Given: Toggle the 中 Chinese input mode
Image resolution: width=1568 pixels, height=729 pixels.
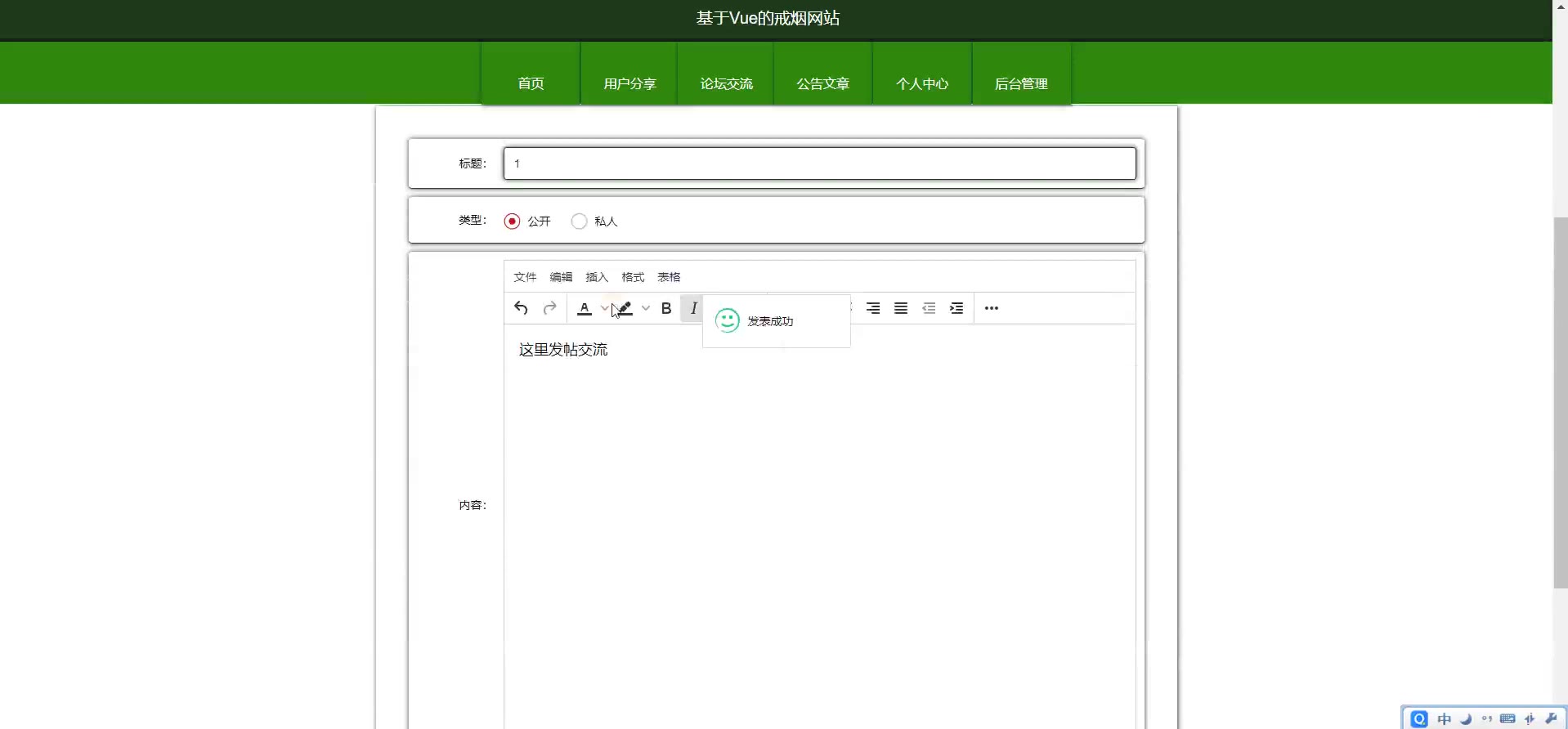Looking at the screenshot, I should 1445,719.
